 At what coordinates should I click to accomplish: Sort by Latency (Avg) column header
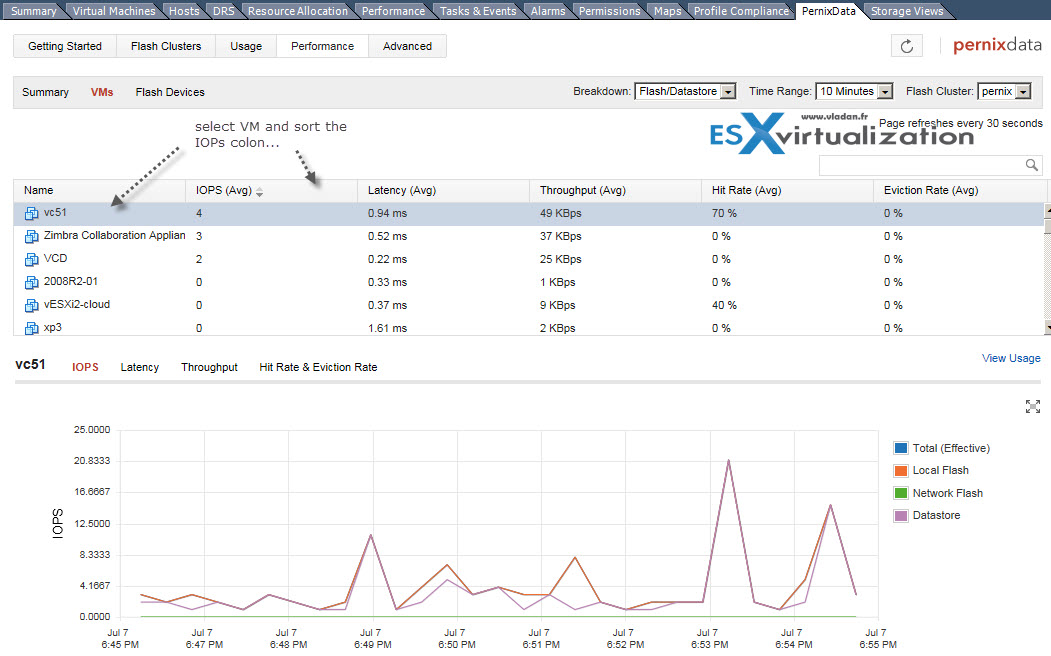443,190
